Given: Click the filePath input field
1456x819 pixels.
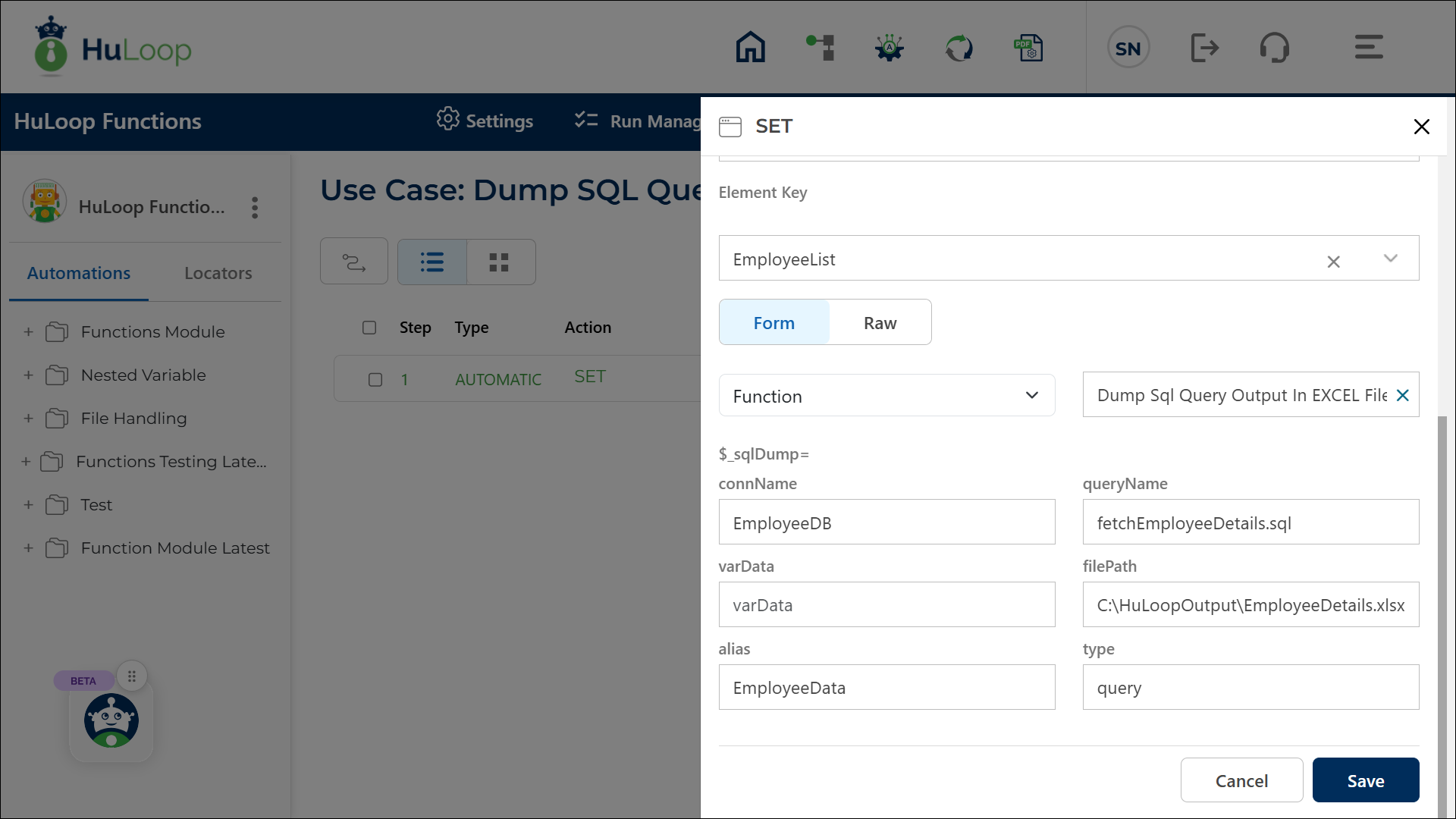Looking at the screenshot, I should (x=1250, y=604).
